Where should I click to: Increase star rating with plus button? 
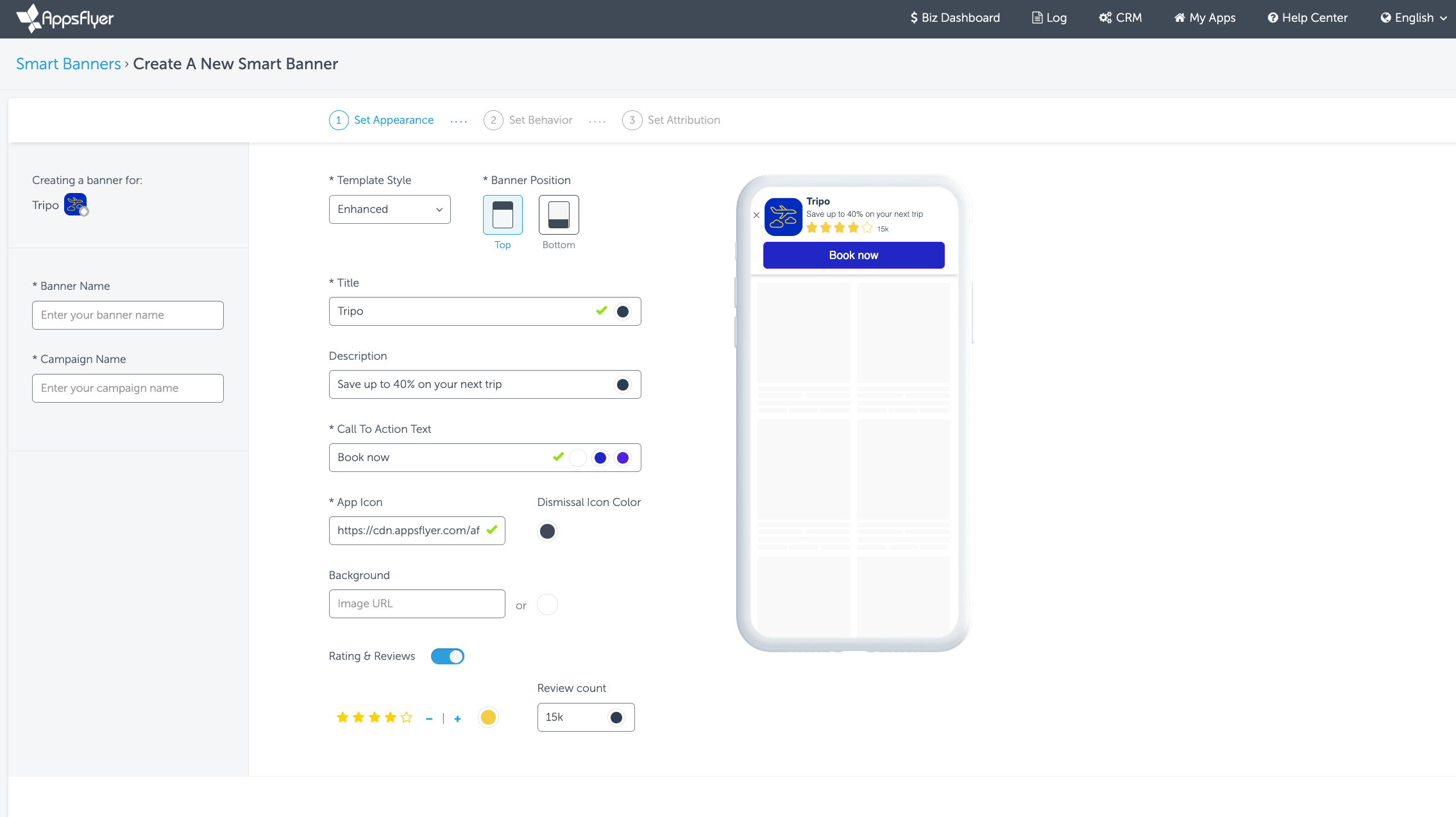click(x=457, y=719)
